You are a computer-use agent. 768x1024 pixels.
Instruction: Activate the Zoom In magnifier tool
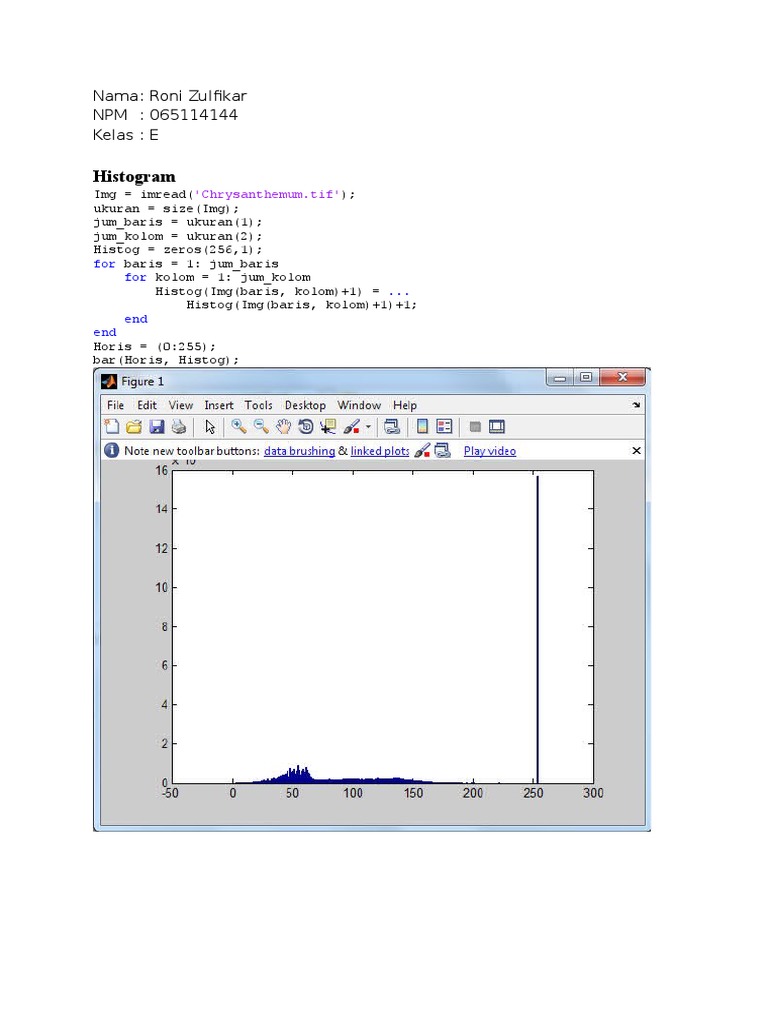coord(239,426)
